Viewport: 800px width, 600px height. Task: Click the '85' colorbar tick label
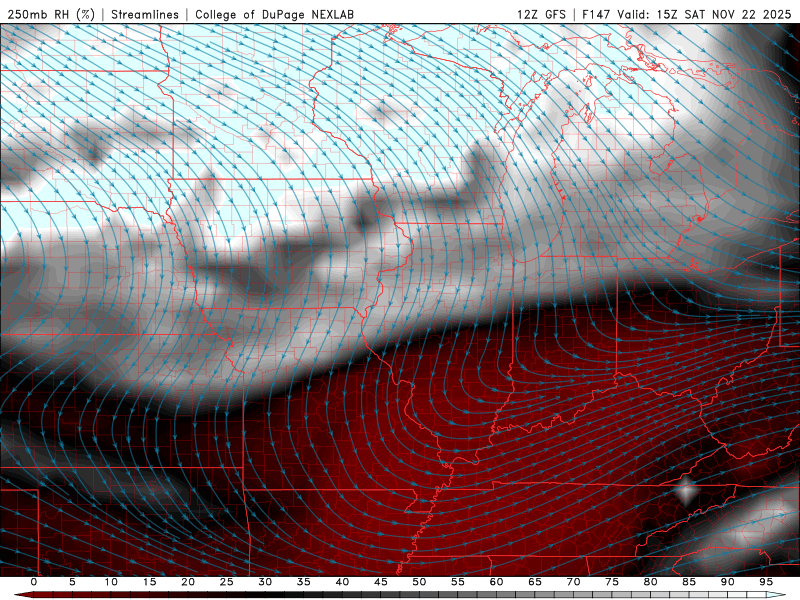click(689, 582)
